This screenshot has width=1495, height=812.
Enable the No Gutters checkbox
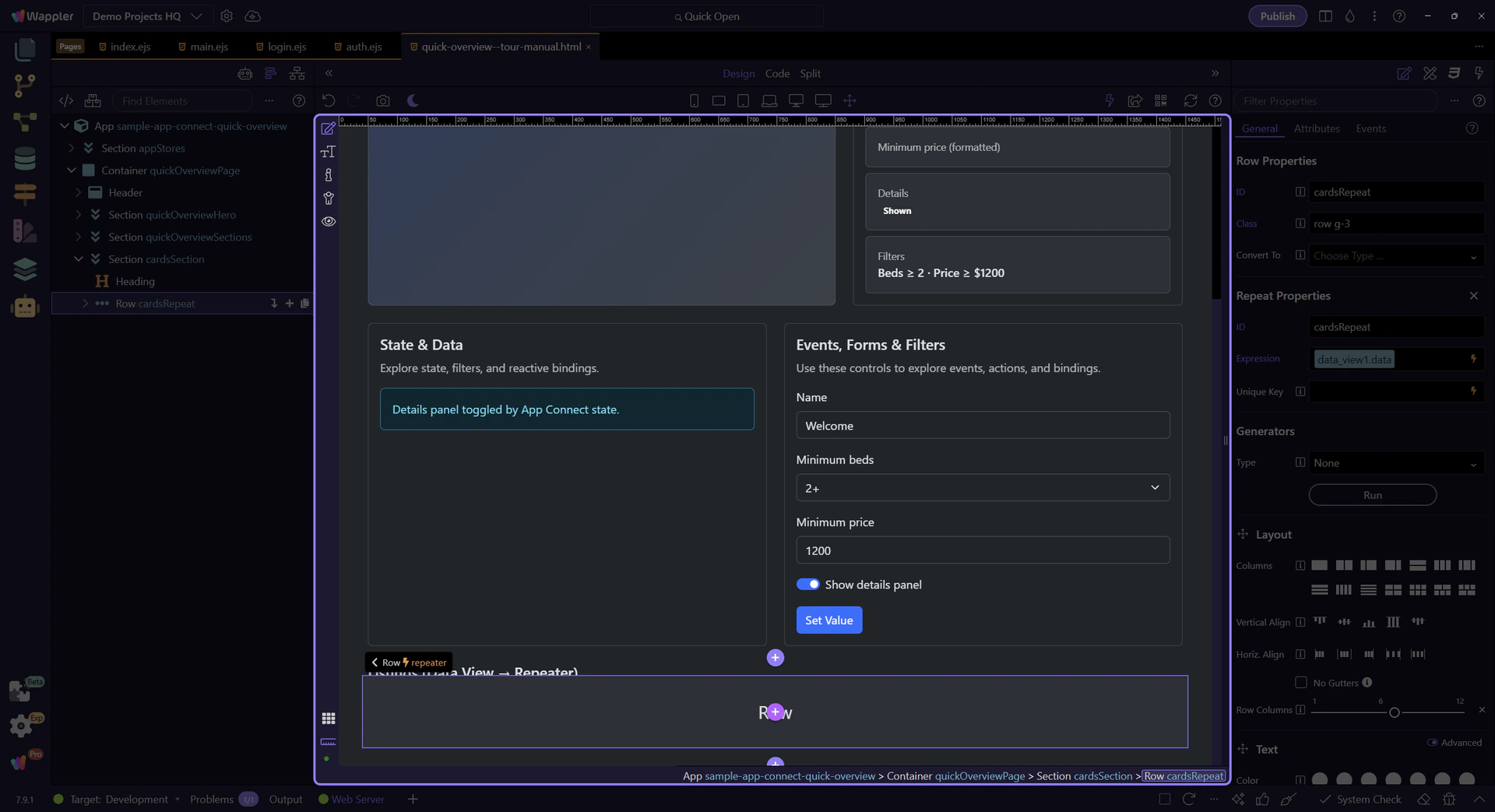(1300, 683)
